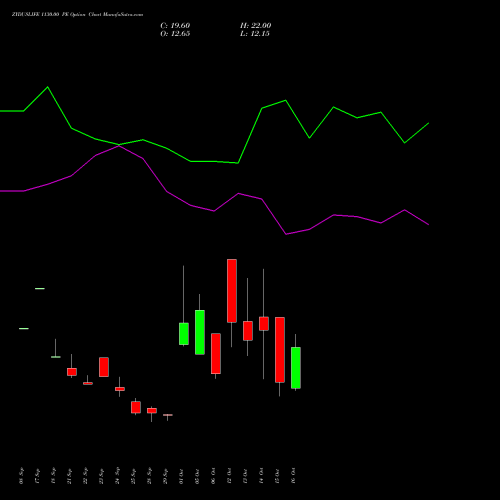Select the 21 Sep date label
Image resolution: width=500 pixels, height=500 pixels.
(x=70, y=476)
